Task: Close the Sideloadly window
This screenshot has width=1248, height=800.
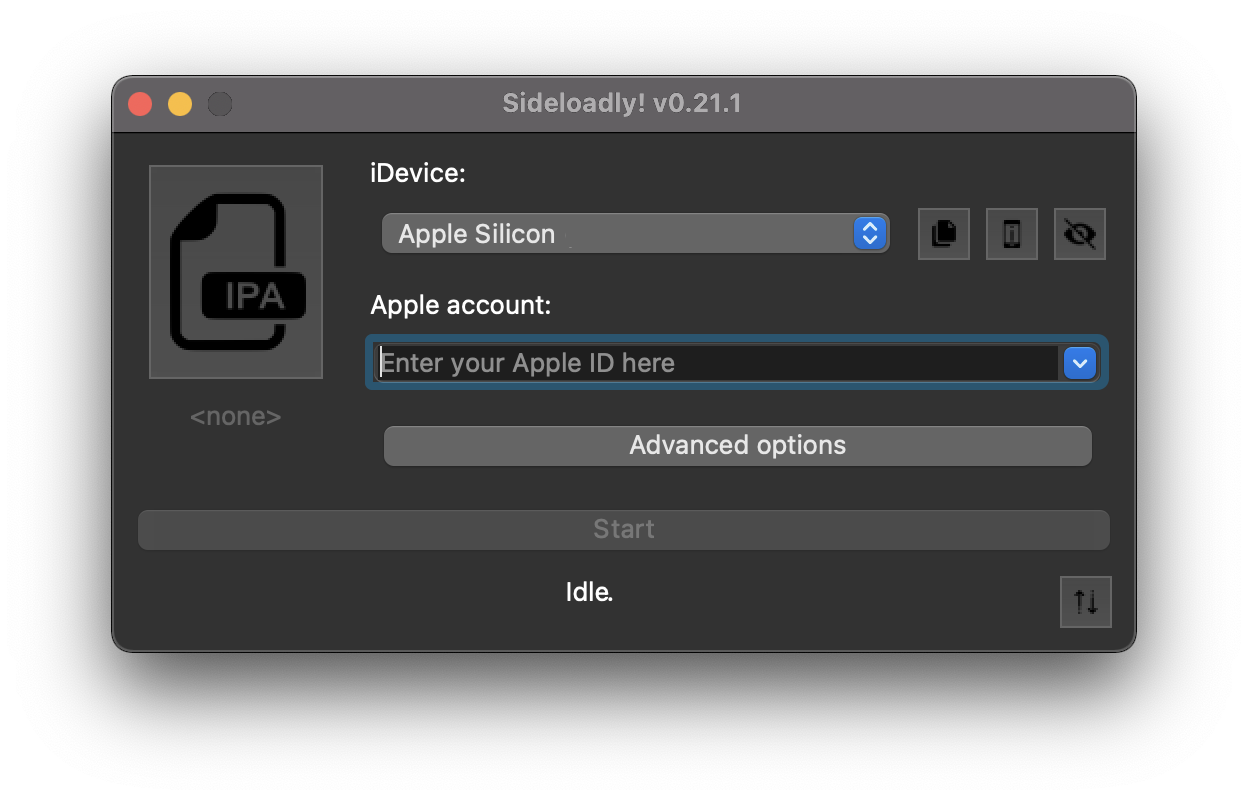Action: (x=140, y=104)
